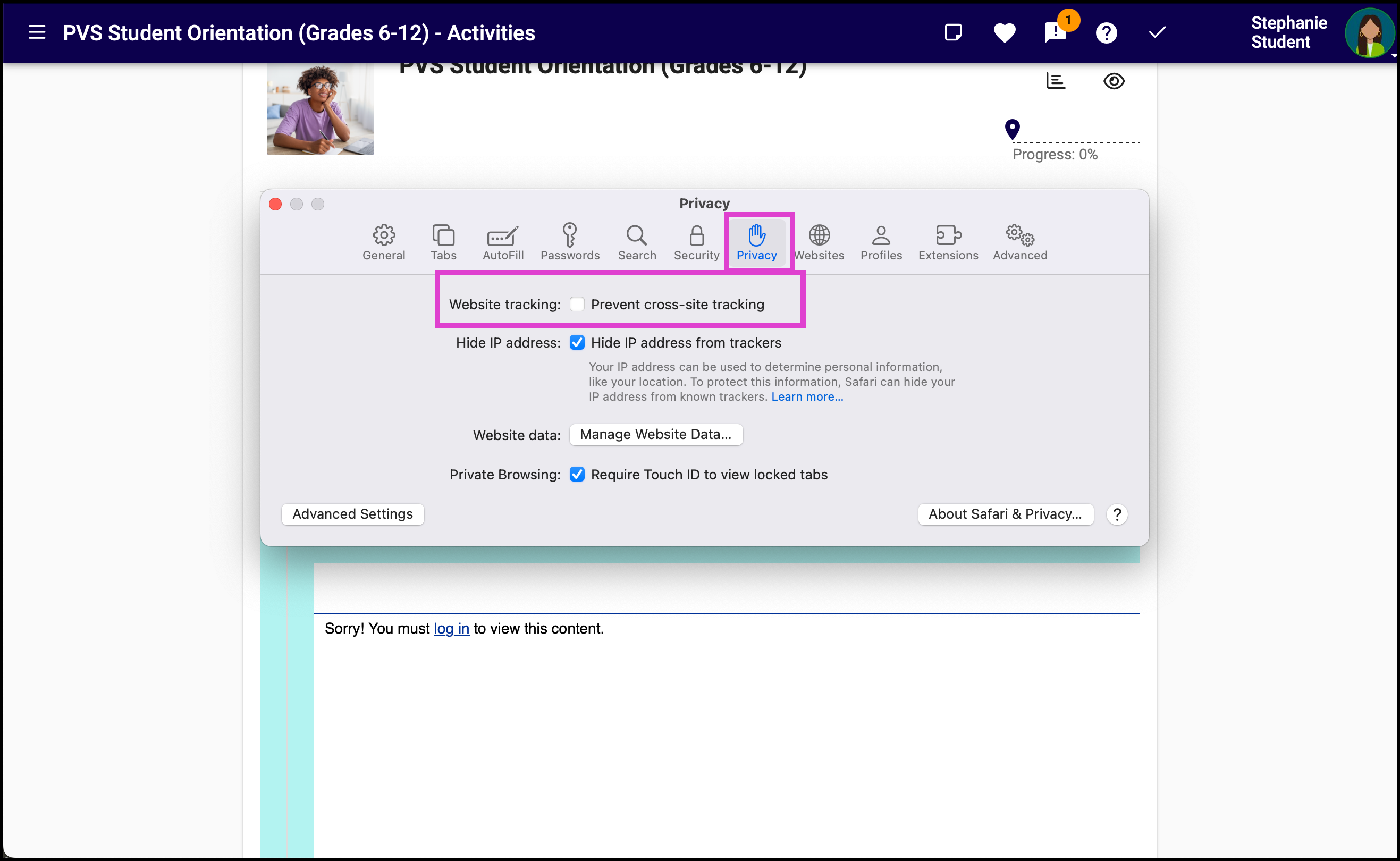Open the Learn more link about IP
Image resolution: width=1400 pixels, height=861 pixels.
pyautogui.click(x=807, y=397)
